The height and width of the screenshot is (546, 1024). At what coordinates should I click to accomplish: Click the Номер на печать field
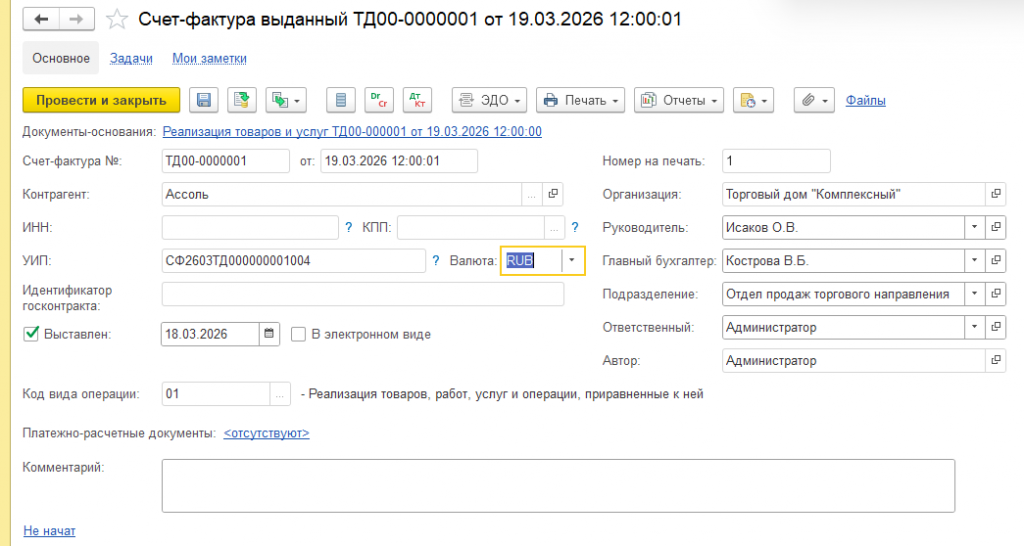[x=776, y=161]
